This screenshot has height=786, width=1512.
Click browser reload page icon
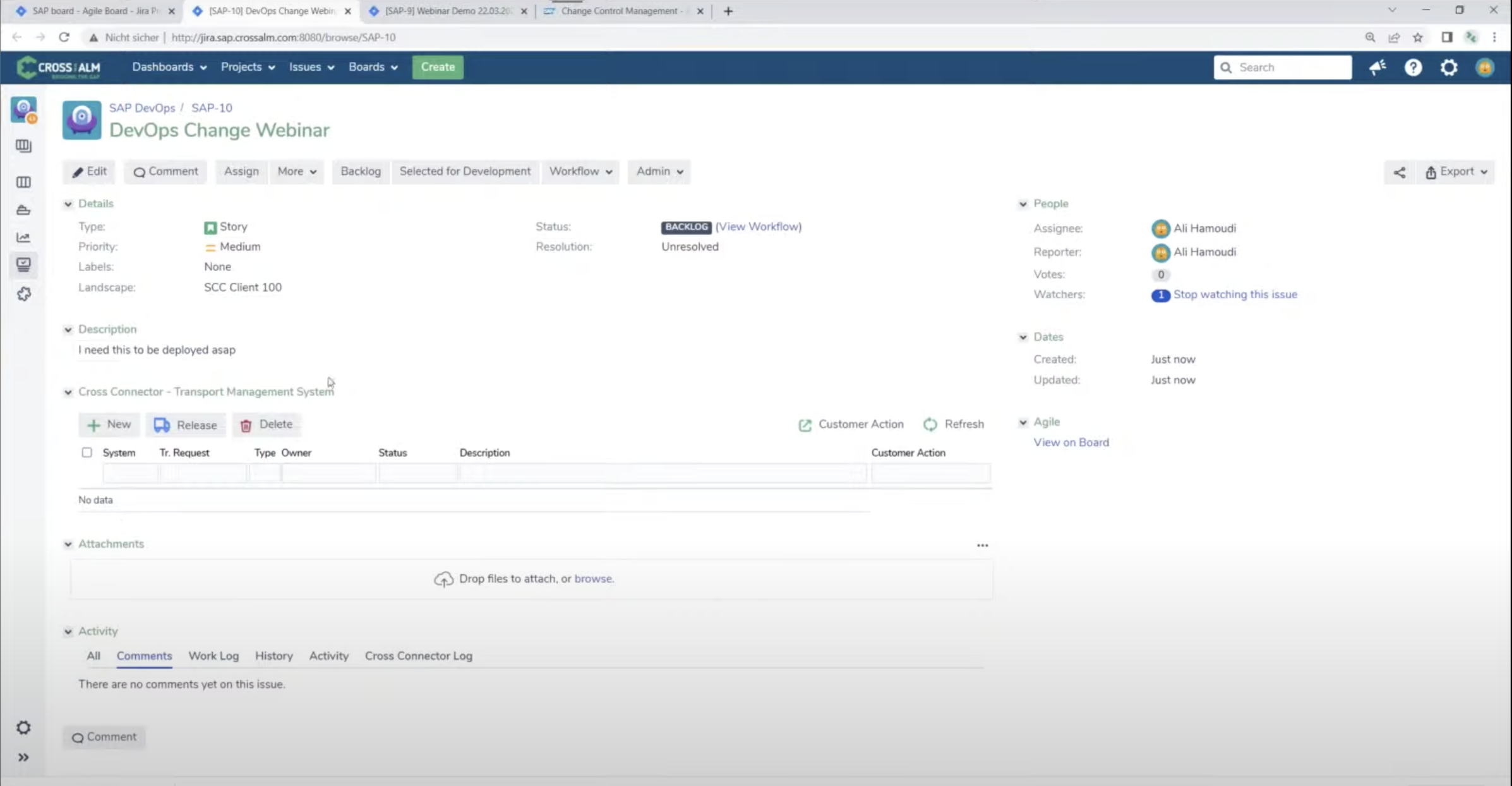(x=64, y=37)
